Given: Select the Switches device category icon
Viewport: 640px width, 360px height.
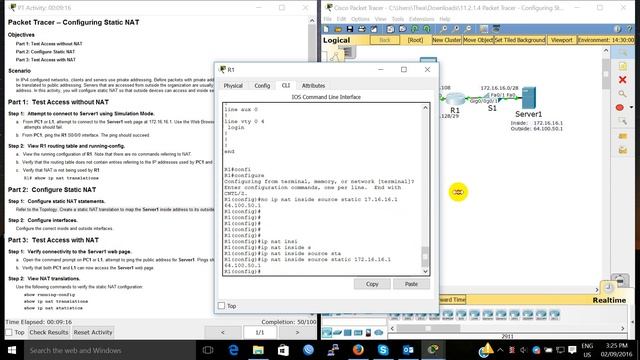Looking at the screenshot, I should point(338,333).
